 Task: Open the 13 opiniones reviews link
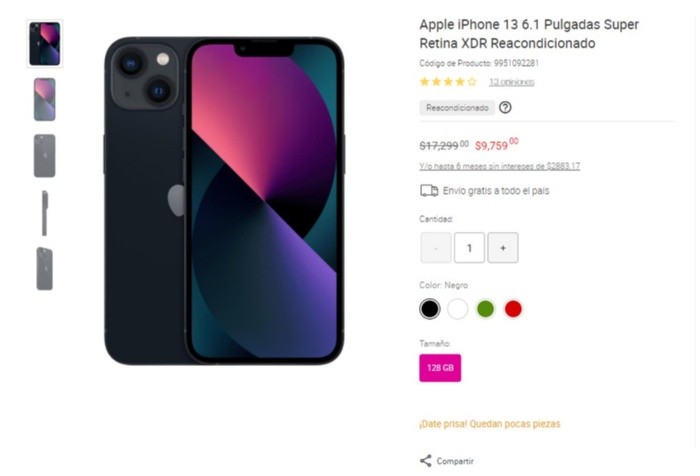pos(512,82)
